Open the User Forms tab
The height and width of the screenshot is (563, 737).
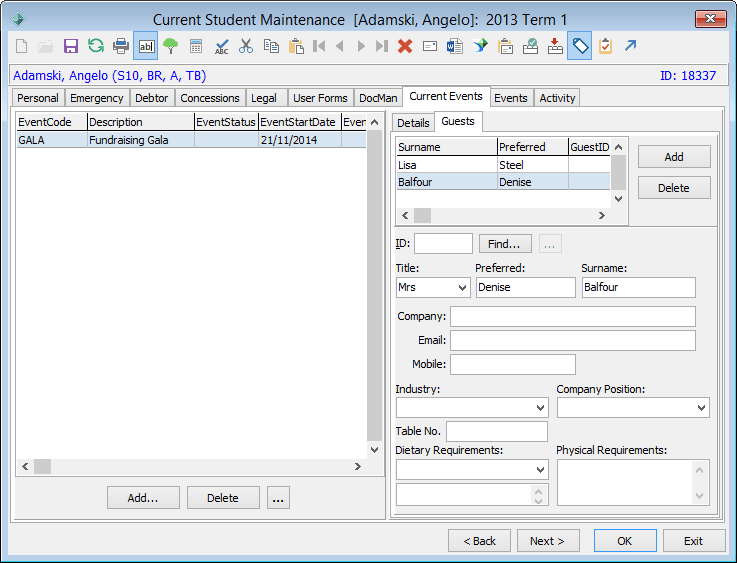tap(320, 98)
